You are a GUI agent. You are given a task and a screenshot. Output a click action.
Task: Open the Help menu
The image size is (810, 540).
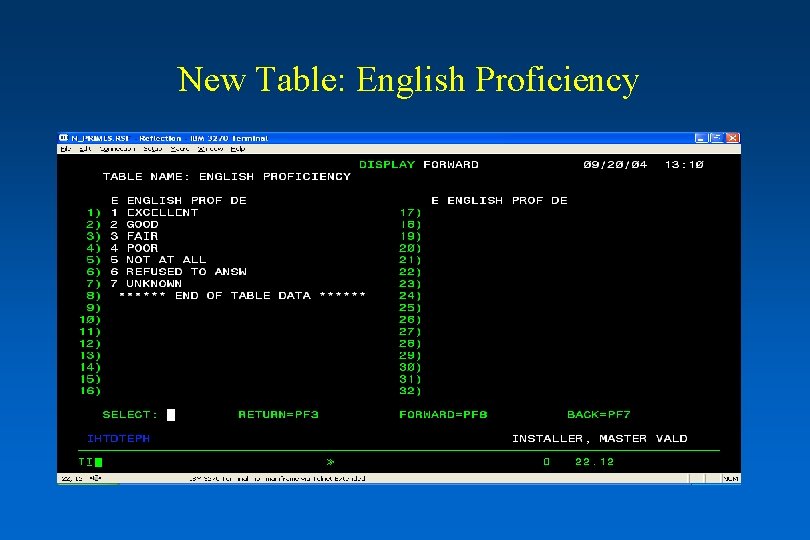point(238,149)
